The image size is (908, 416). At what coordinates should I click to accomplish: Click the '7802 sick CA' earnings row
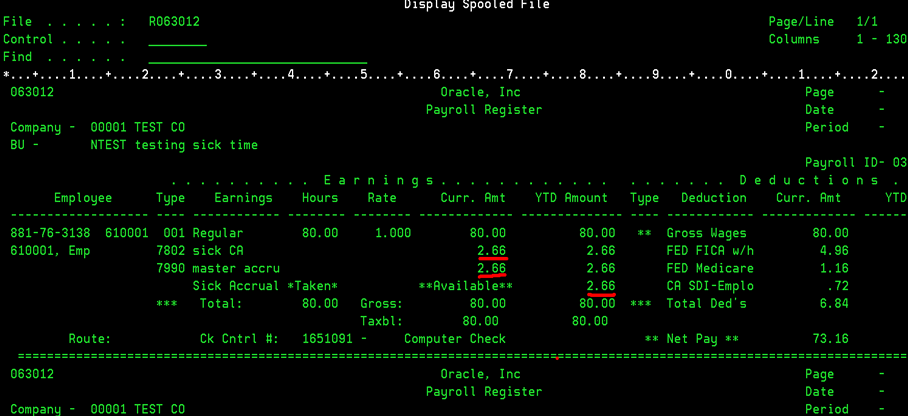coord(200,251)
